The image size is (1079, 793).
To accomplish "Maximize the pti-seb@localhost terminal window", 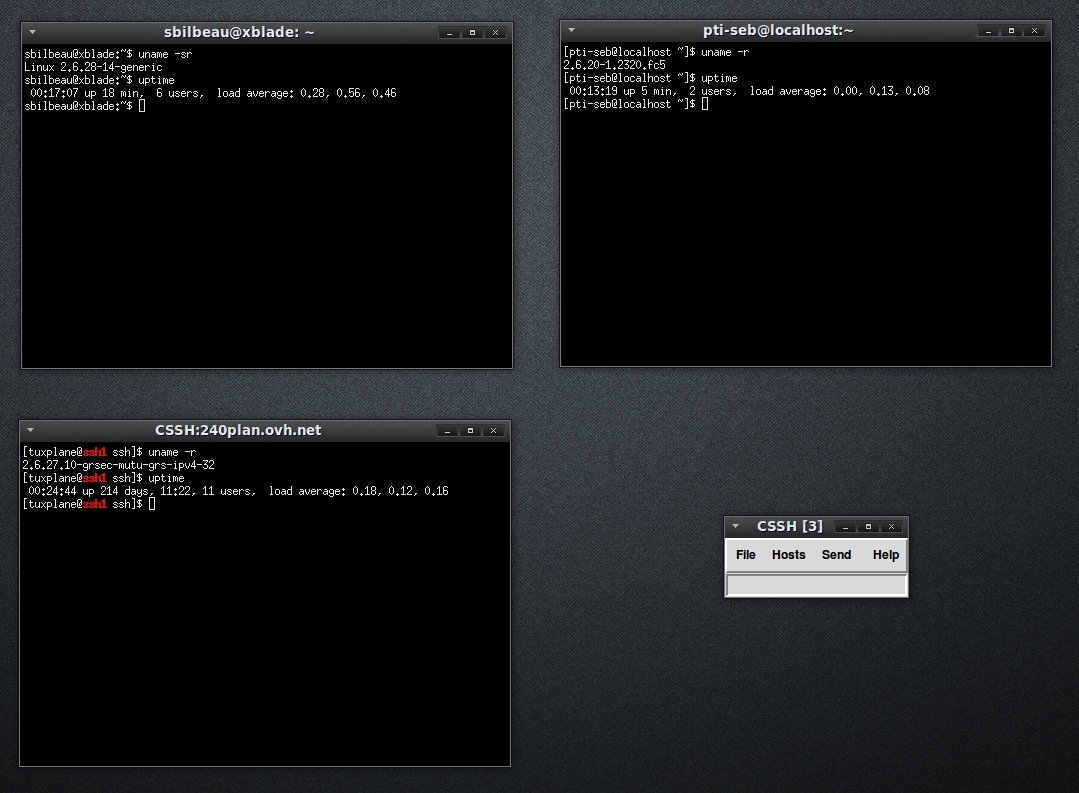I will point(1011,31).
